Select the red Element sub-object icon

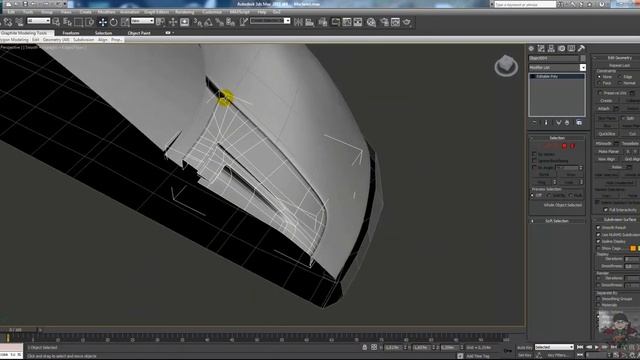click(x=572, y=146)
